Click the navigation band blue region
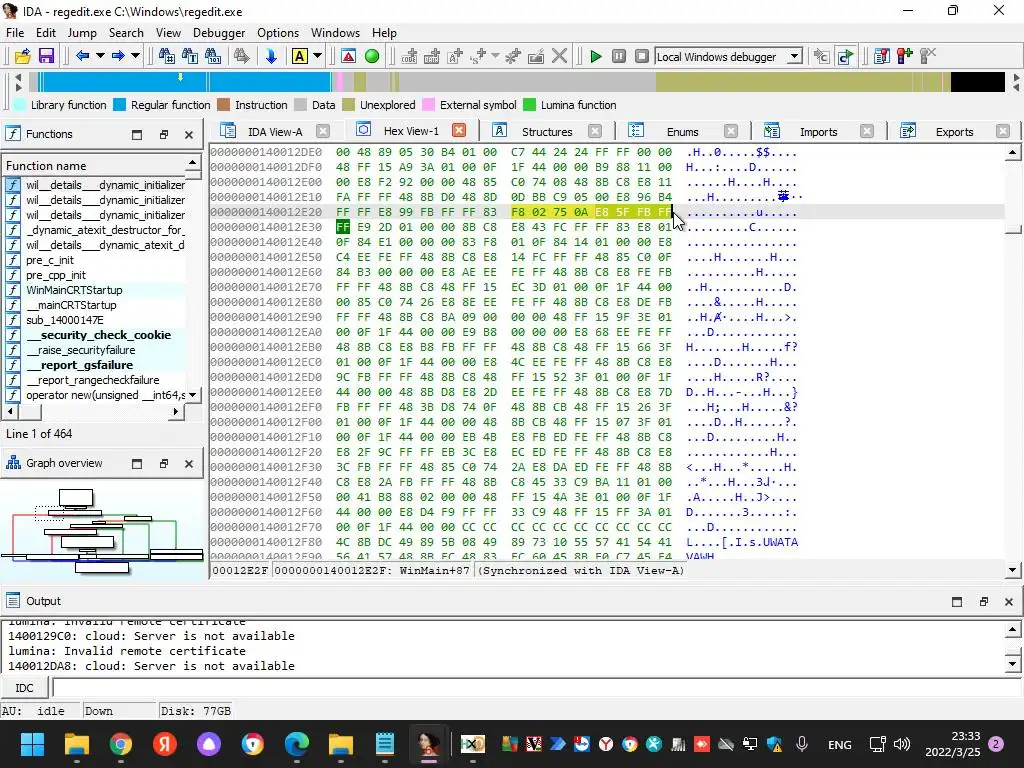 tap(183, 82)
